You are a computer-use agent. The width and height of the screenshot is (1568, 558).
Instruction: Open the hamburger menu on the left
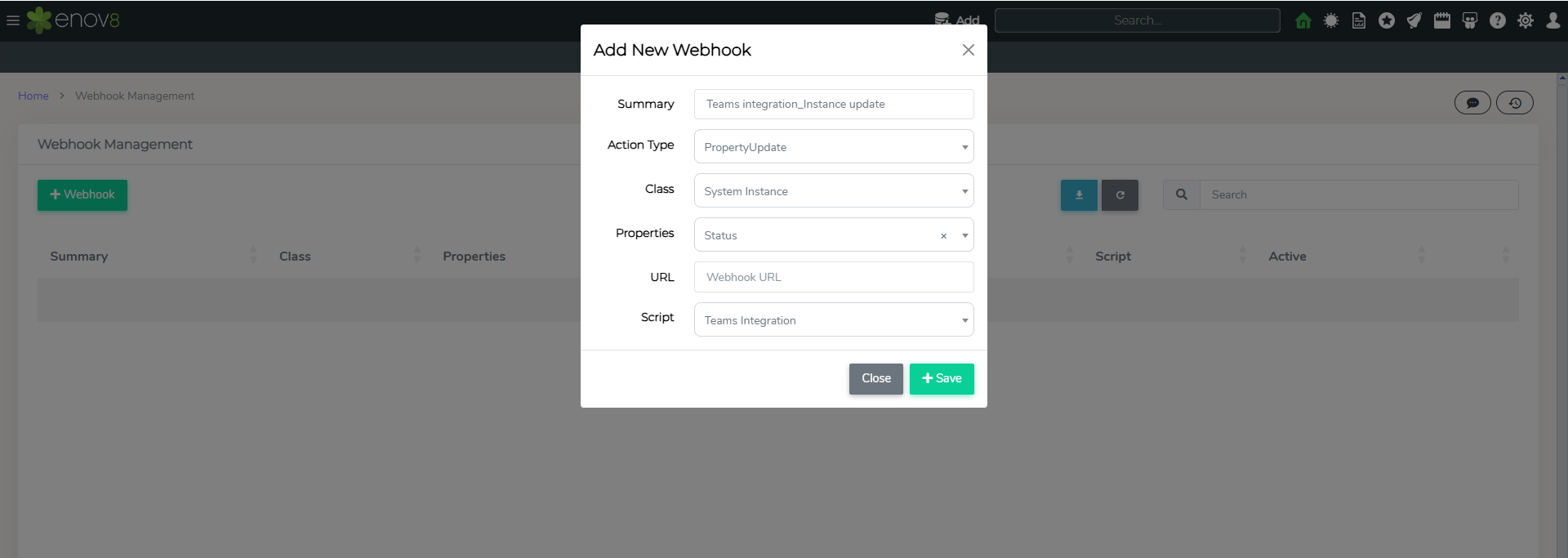[13, 21]
